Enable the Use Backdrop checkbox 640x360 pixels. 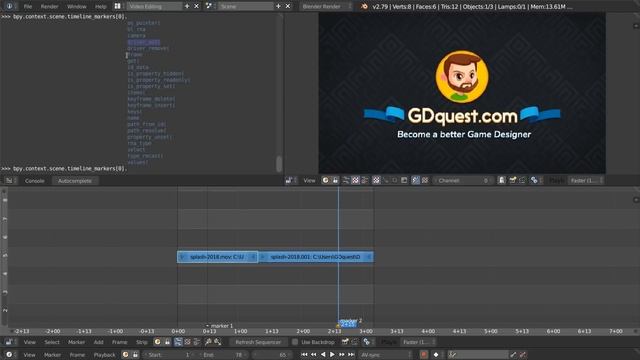[x=295, y=342]
